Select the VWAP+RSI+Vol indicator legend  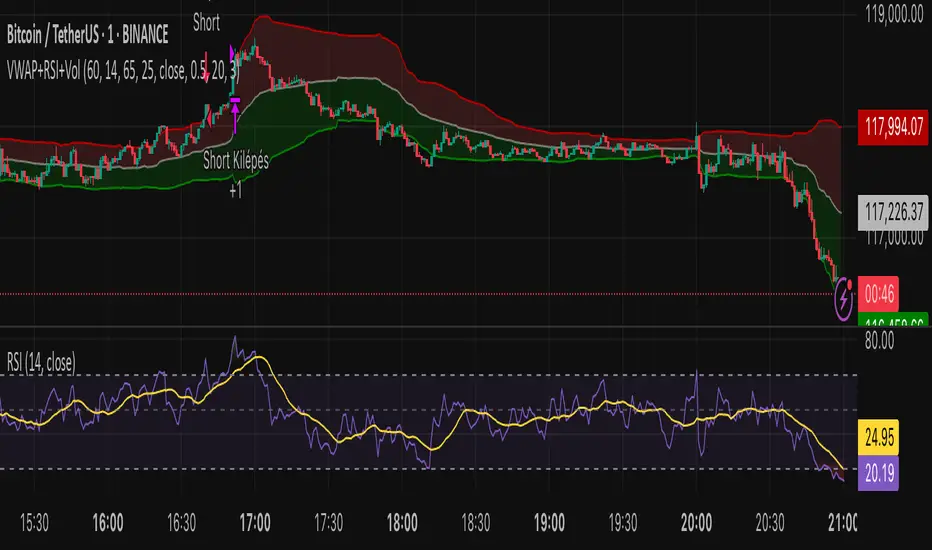(123, 71)
